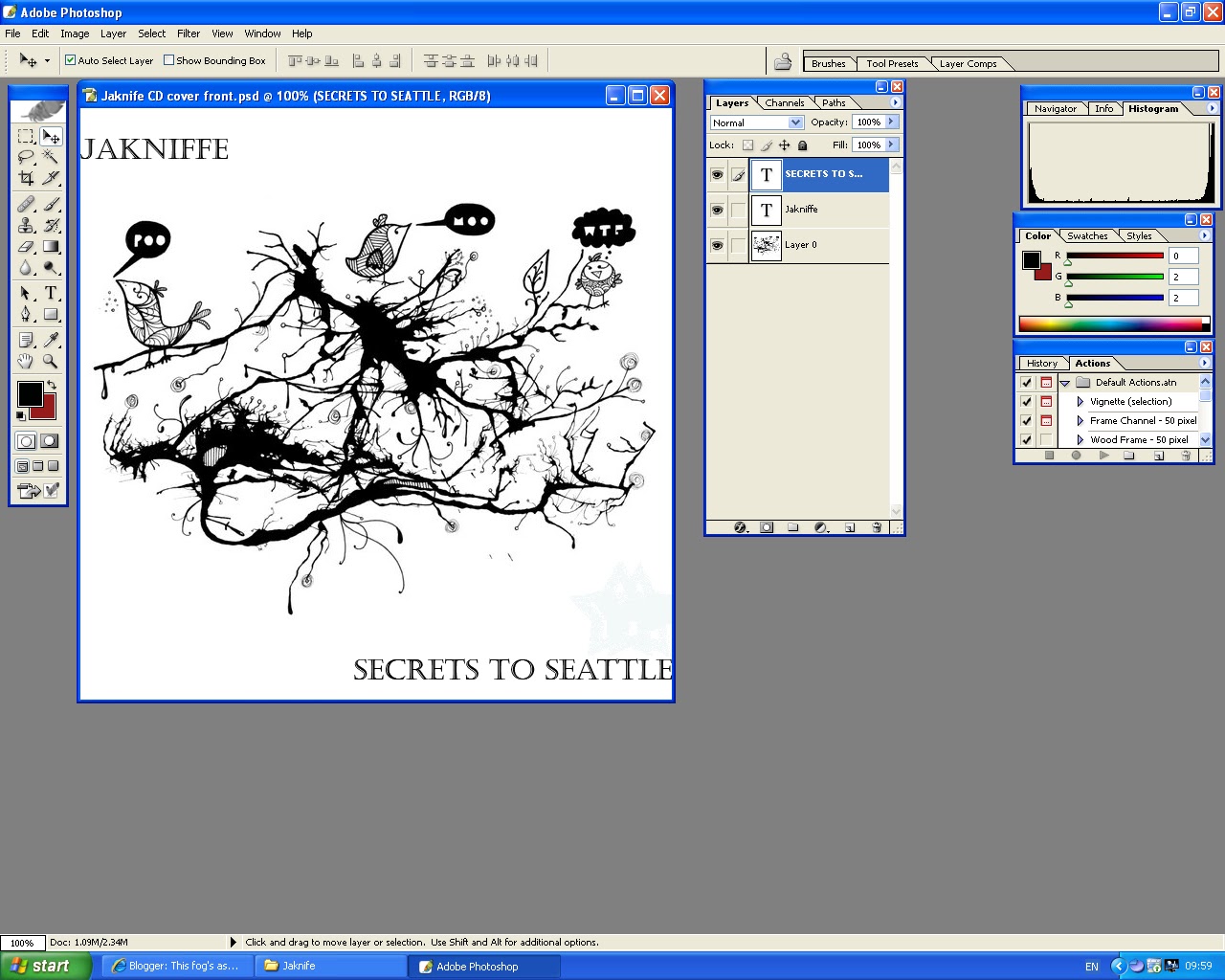Select the History Brush tool

tap(51, 225)
